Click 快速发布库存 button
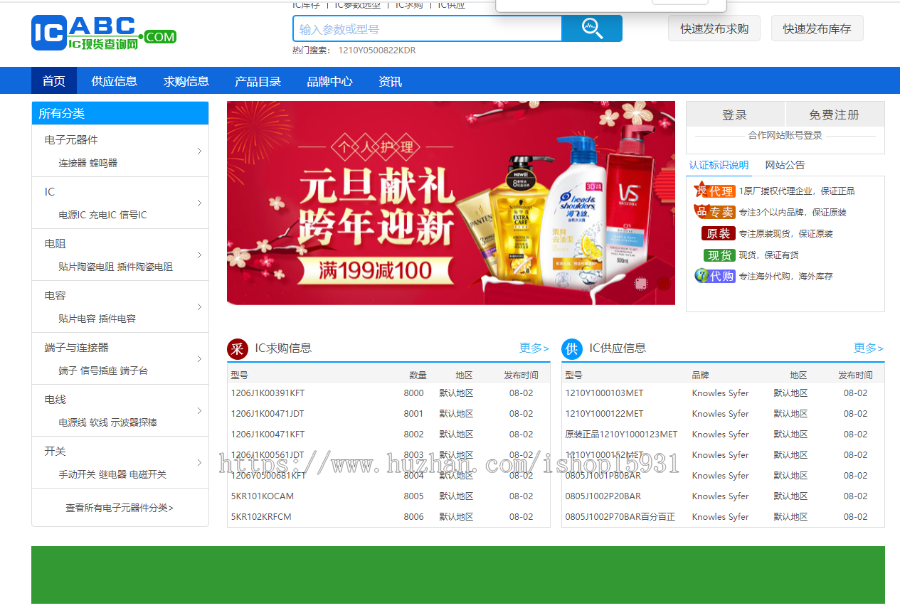The width and height of the screenshot is (900, 613). click(x=817, y=29)
